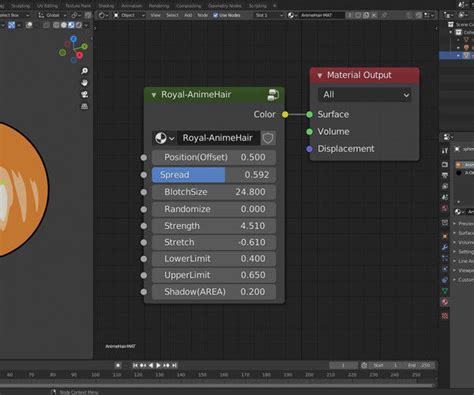Screen dimensions: 474x395
Task: Open Object properties orange square tab
Action: [445, 236]
